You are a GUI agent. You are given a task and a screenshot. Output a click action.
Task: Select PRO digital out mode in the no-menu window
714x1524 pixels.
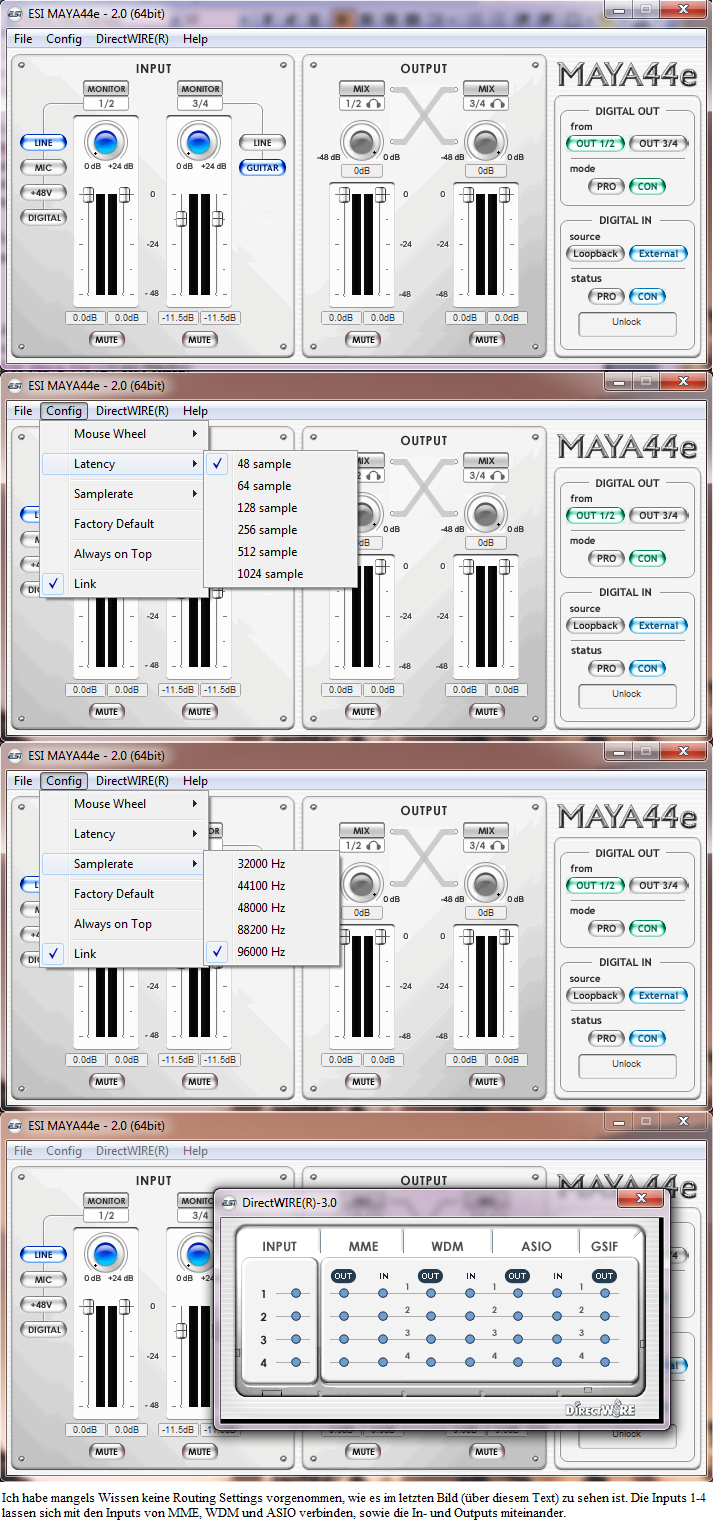pos(606,187)
